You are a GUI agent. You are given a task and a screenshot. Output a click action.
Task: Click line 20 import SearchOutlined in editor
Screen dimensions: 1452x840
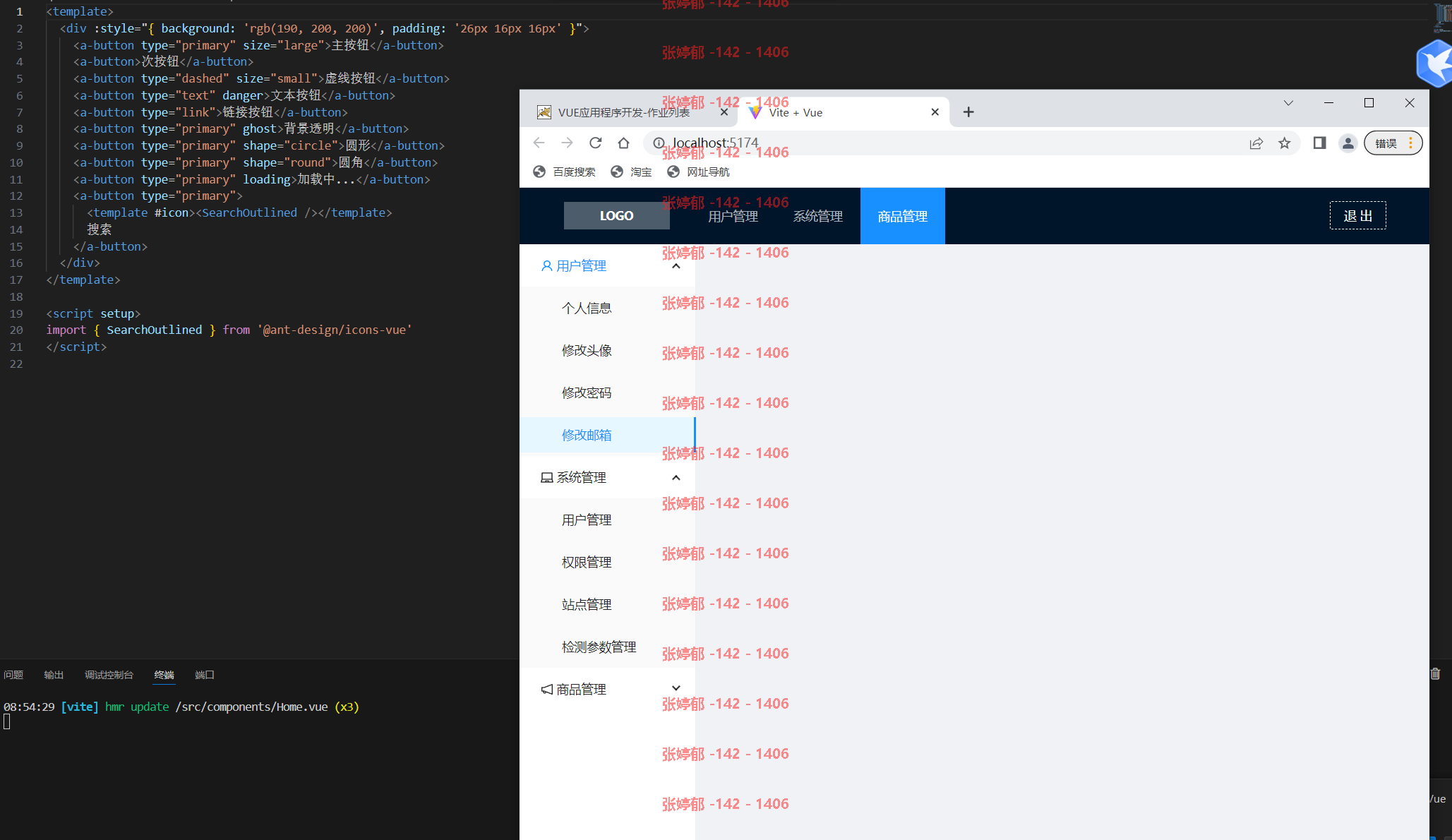point(229,330)
